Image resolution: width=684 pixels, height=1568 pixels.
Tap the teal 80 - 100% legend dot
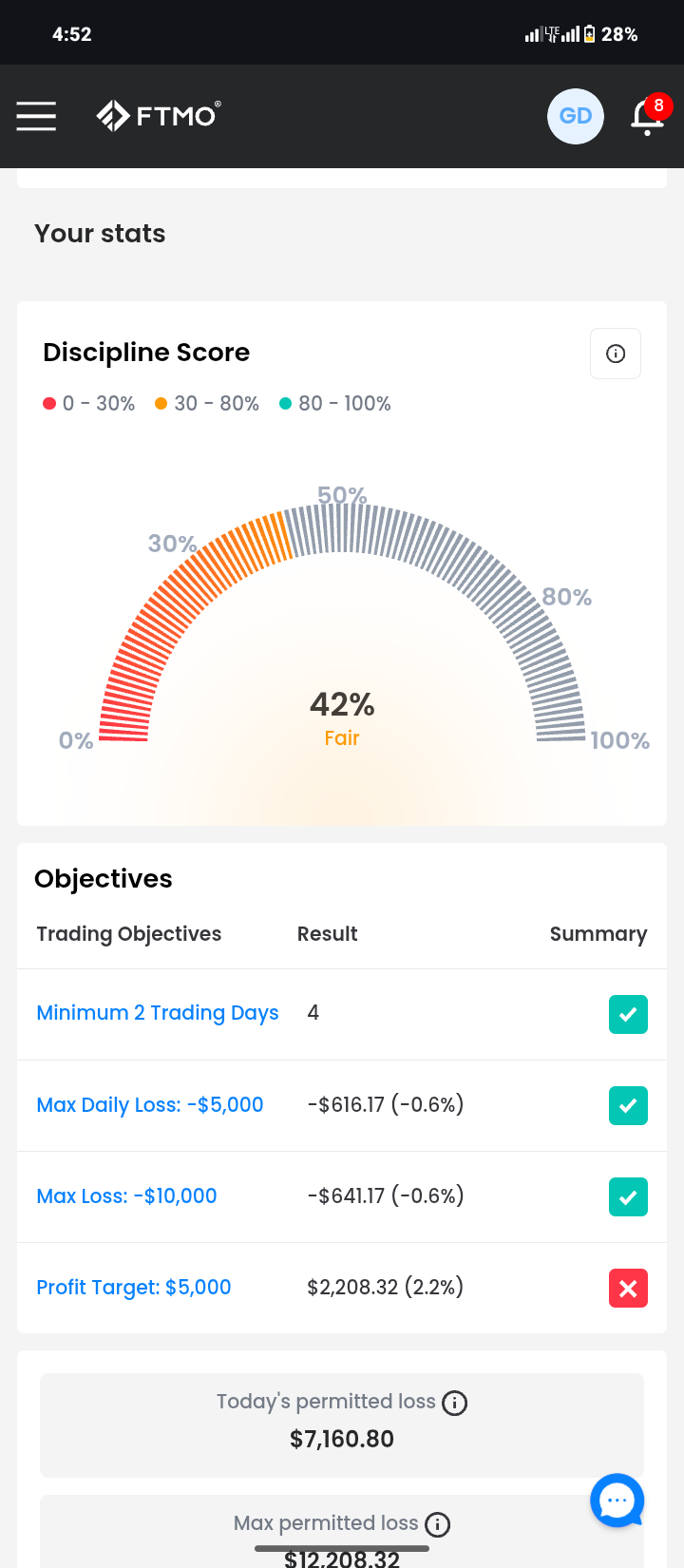coord(285,404)
